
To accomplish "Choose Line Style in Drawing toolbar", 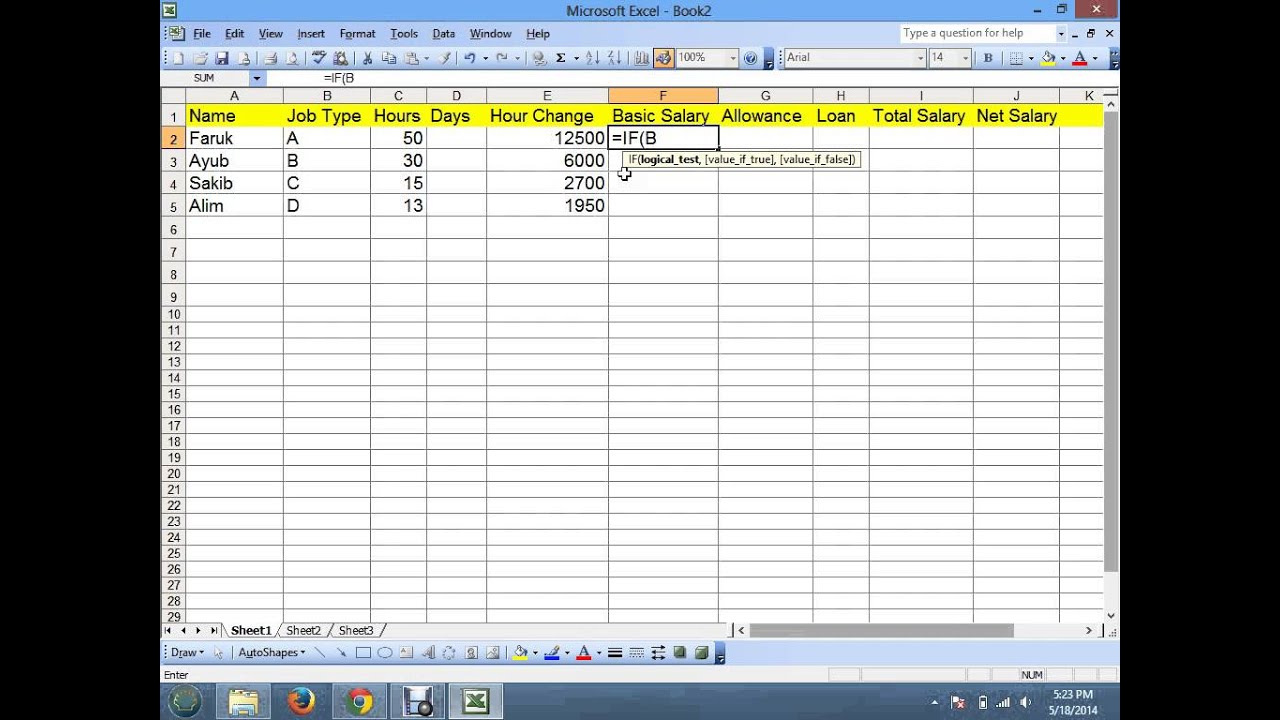I will [614, 653].
